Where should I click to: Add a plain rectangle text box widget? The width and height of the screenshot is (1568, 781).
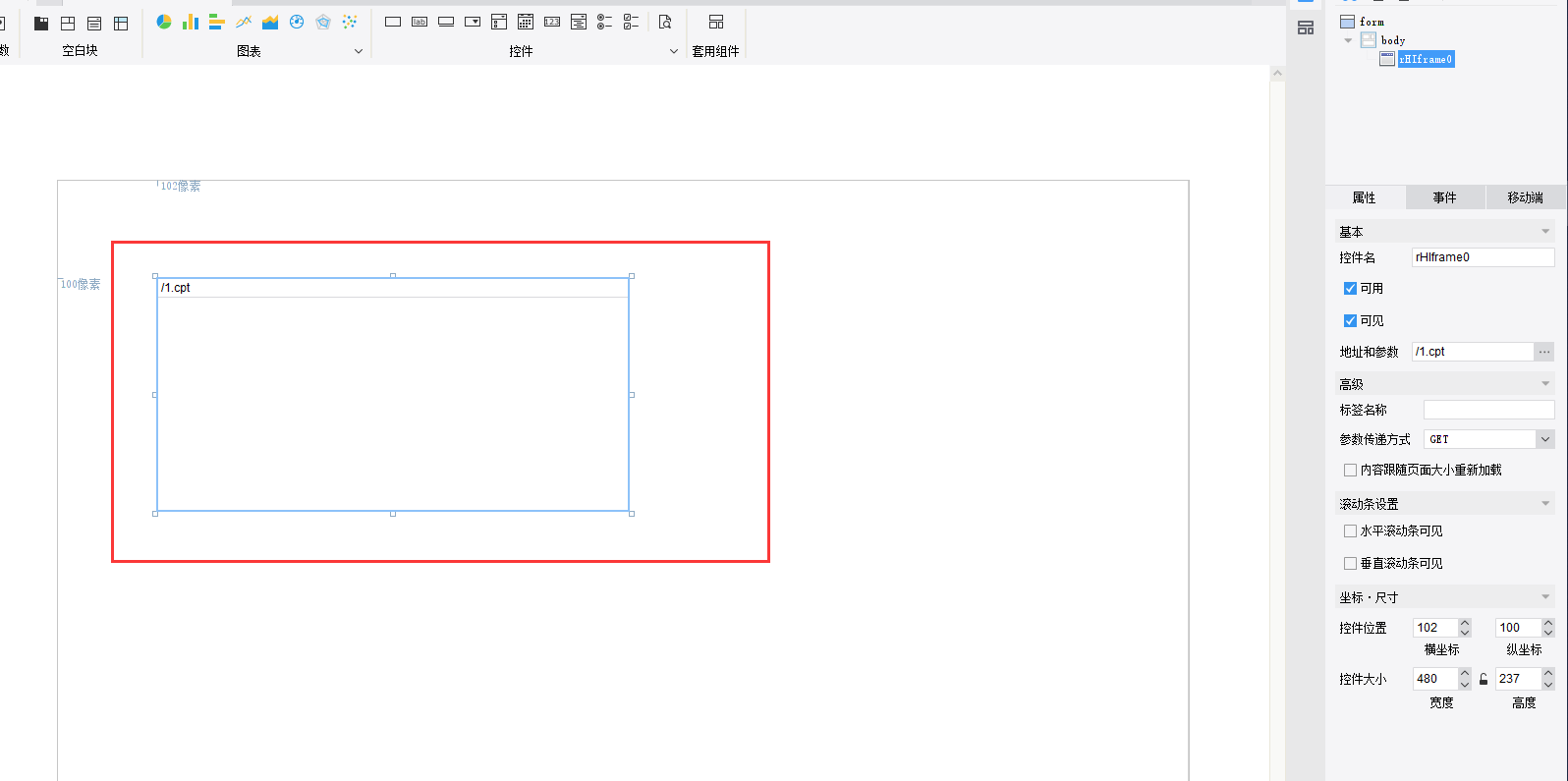coord(393,22)
